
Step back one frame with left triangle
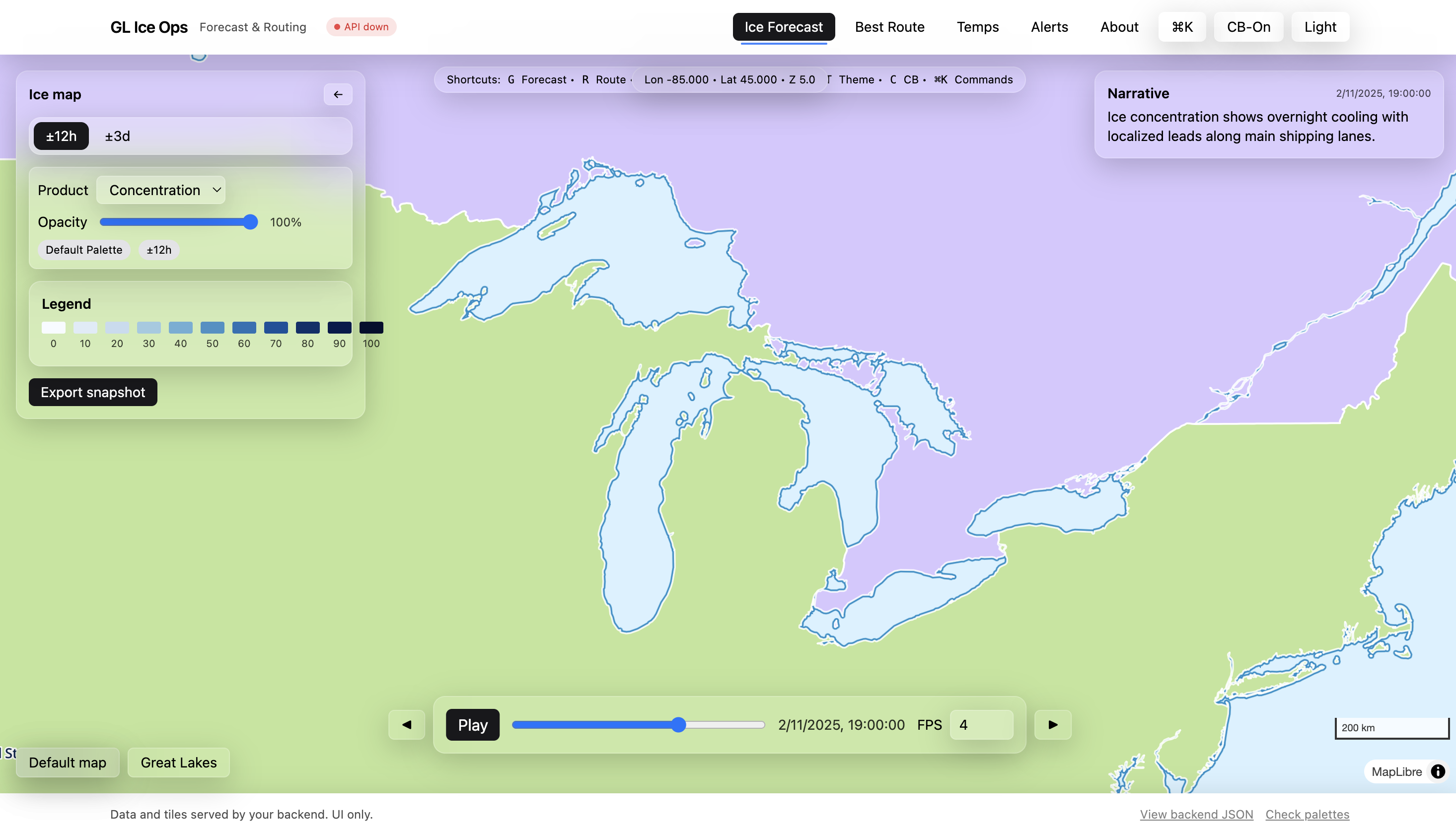point(406,725)
